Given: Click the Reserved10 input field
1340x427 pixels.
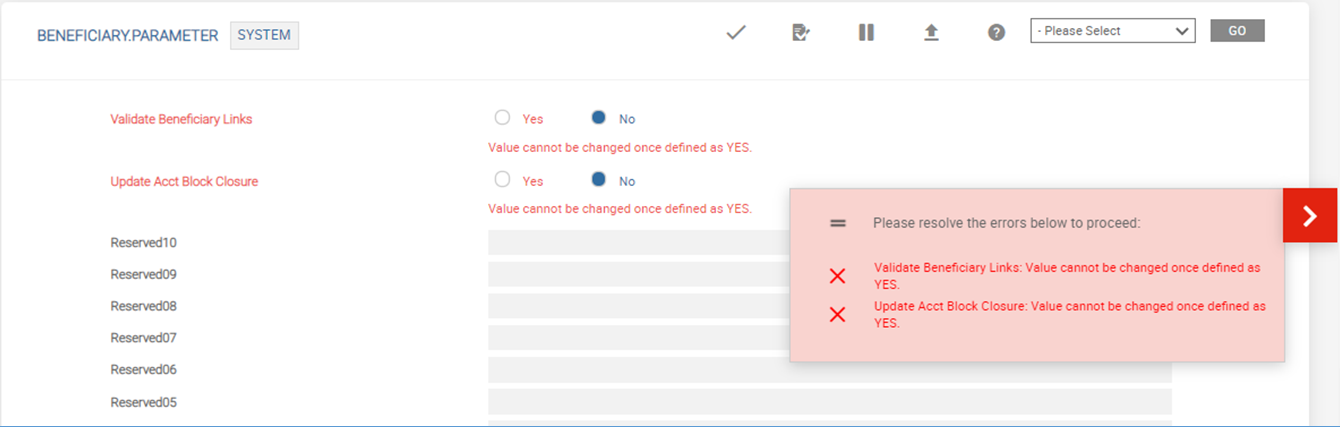Looking at the screenshot, I should 638,242.
